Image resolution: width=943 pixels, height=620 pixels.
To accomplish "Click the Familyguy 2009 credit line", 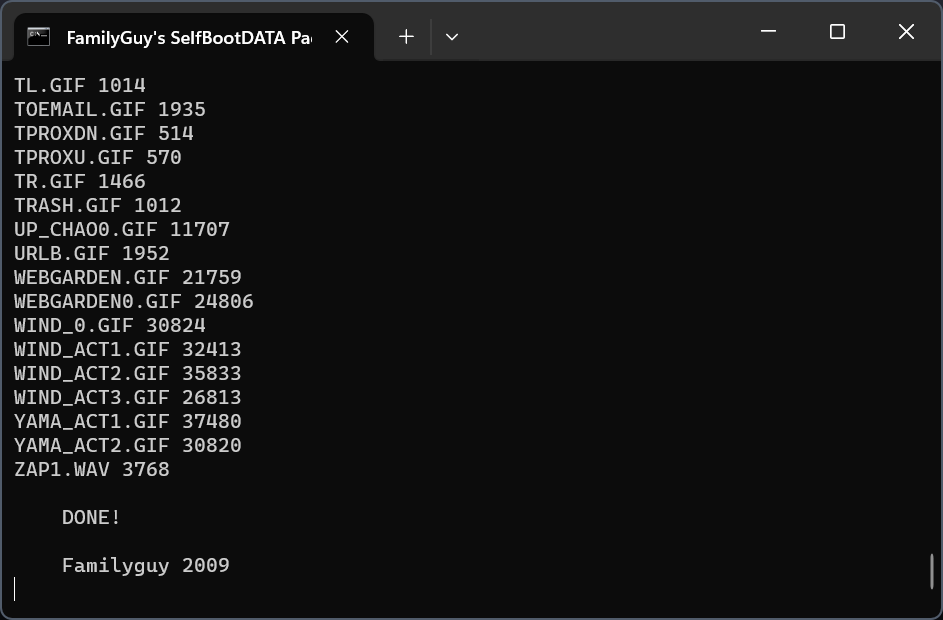I will [145, 565].
